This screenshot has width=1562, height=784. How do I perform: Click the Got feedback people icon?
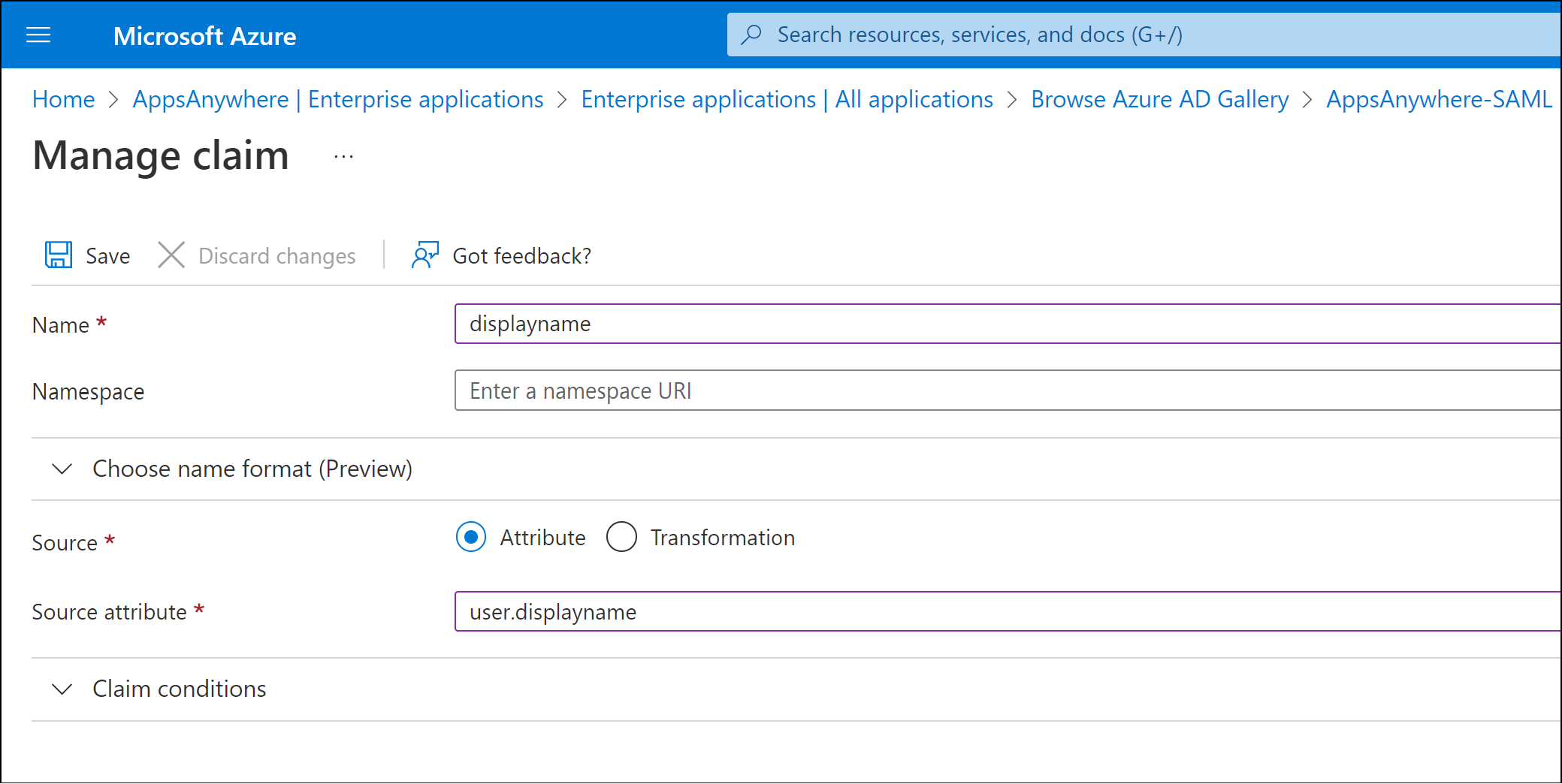(424, 255)
